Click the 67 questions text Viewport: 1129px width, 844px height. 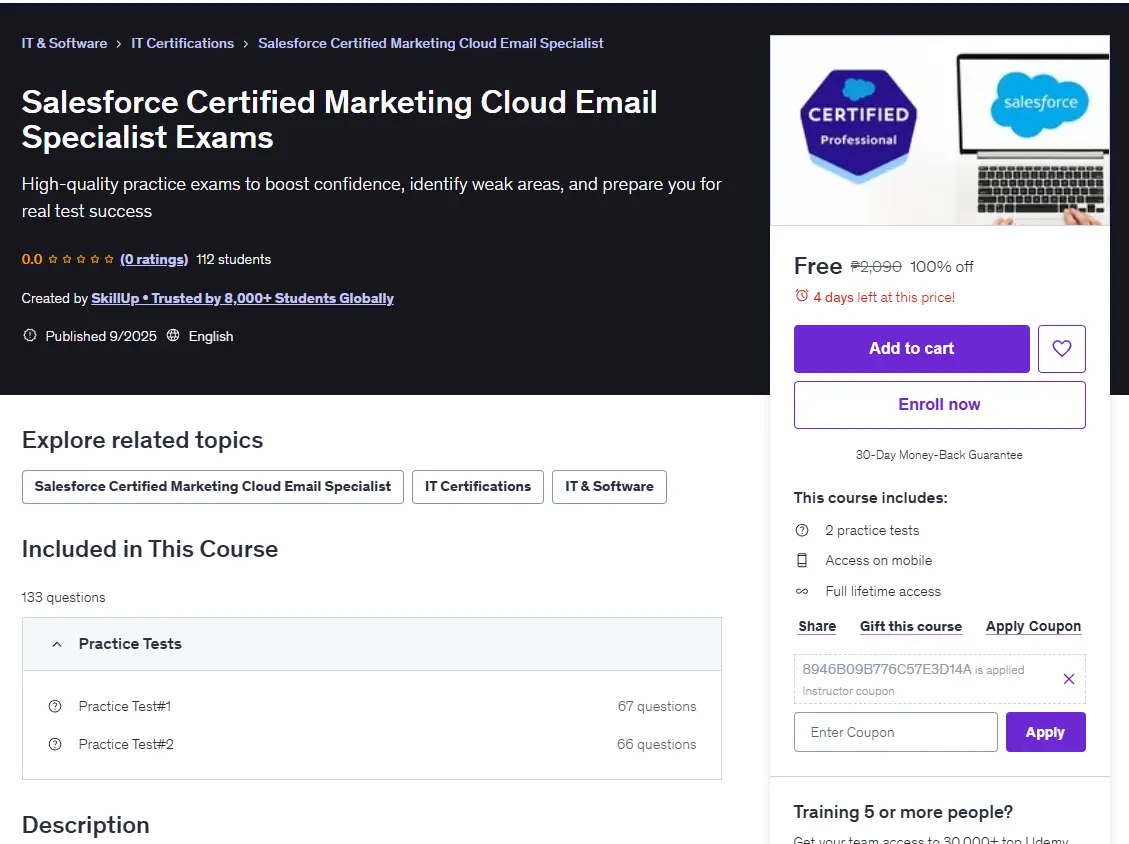point(657,706)
